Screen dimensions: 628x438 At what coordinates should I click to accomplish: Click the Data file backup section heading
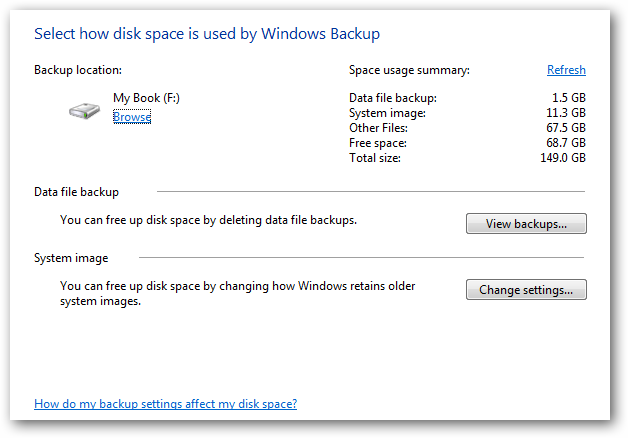point(76,192)
